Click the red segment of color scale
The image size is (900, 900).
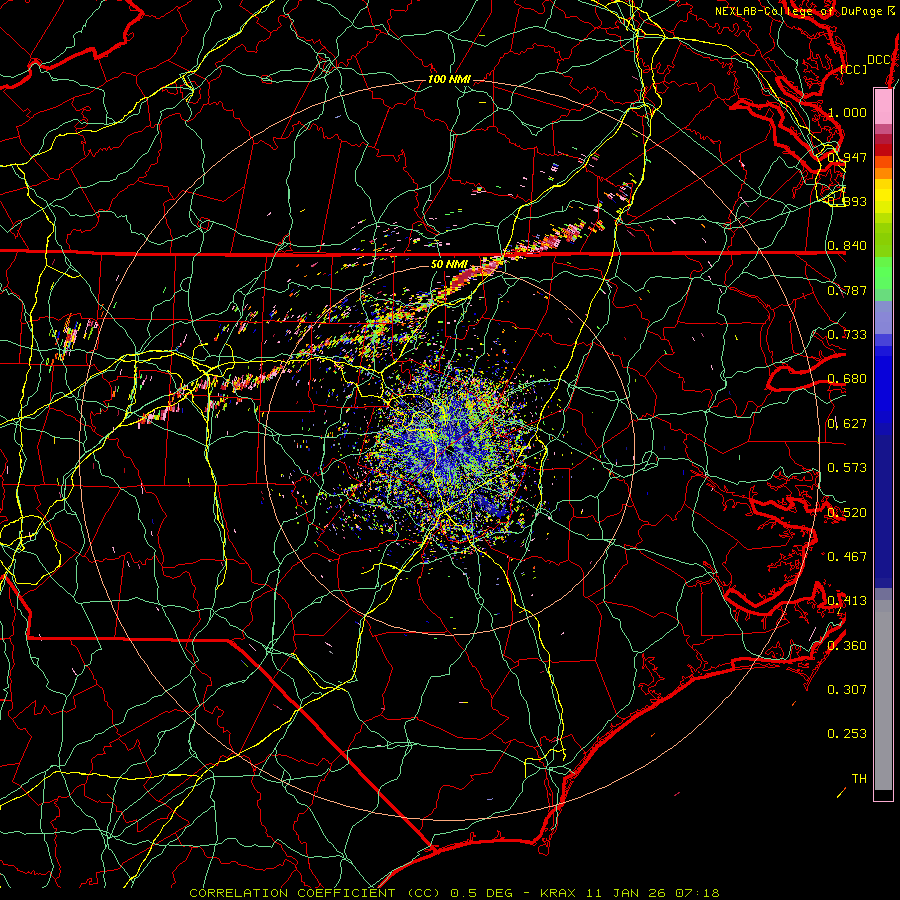(883, 150)
